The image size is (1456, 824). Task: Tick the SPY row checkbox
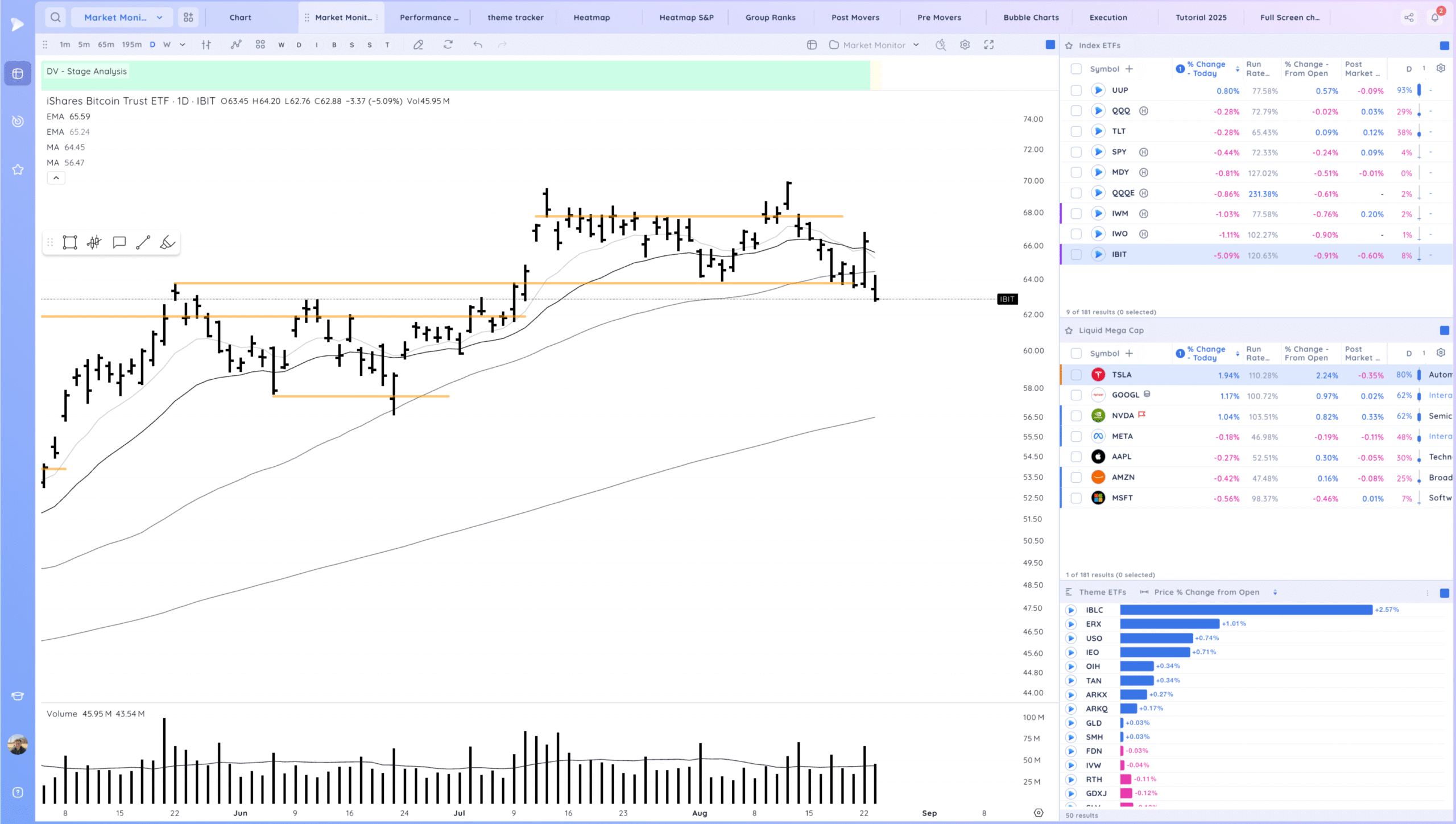point(1076,152)
